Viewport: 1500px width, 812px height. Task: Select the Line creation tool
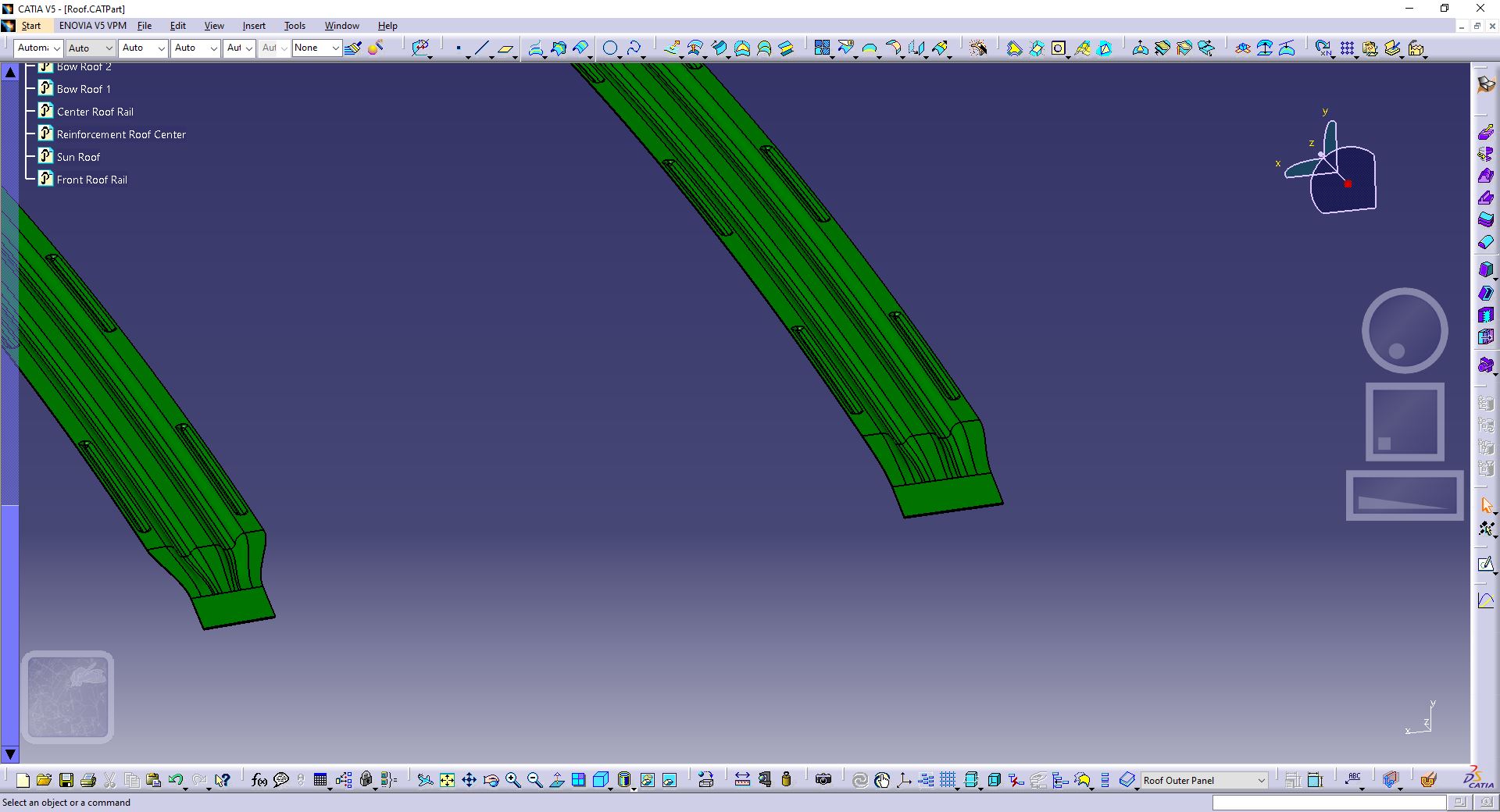pyautogui.click(x=481, y=48)
